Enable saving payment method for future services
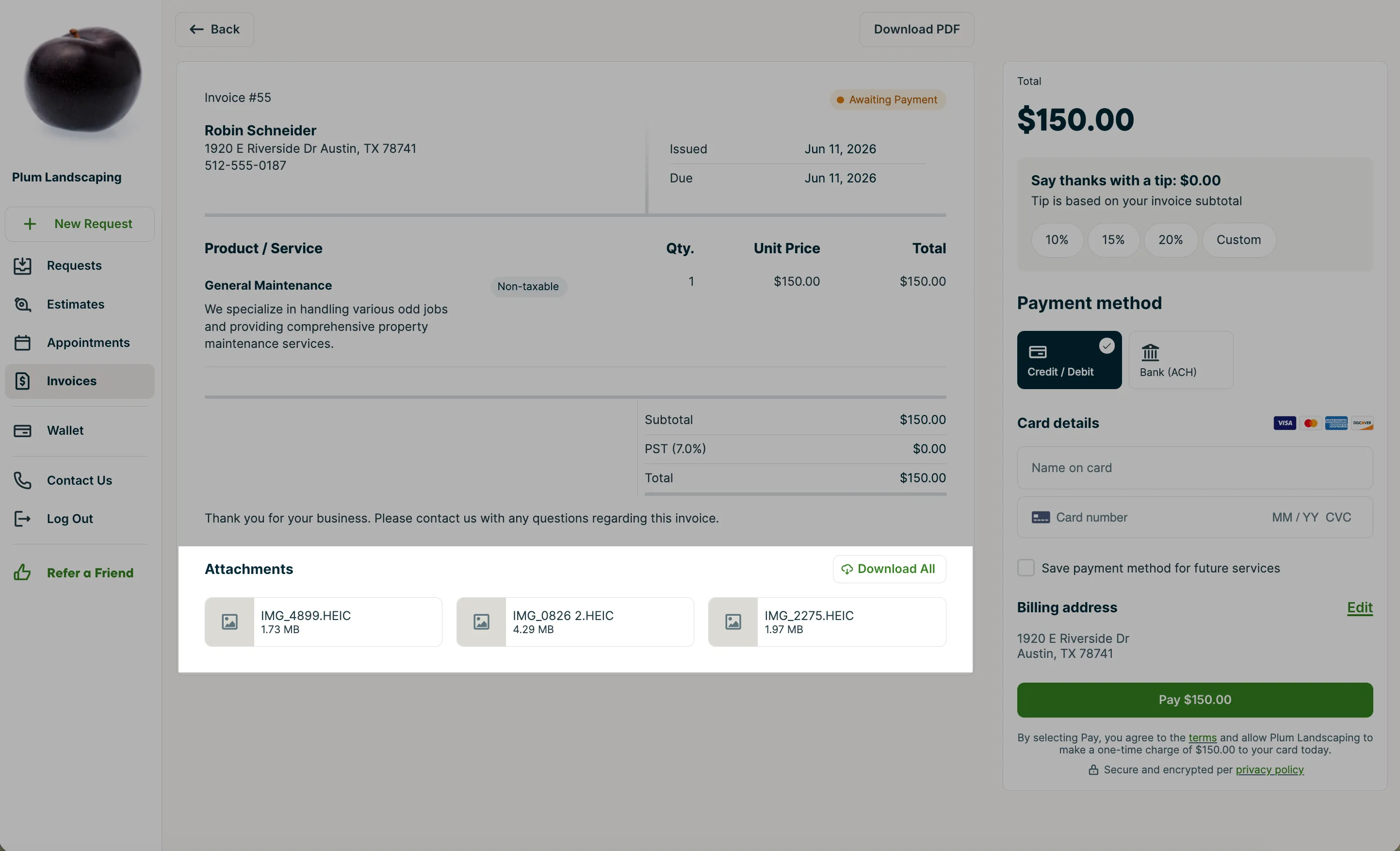 [1026, 568]
